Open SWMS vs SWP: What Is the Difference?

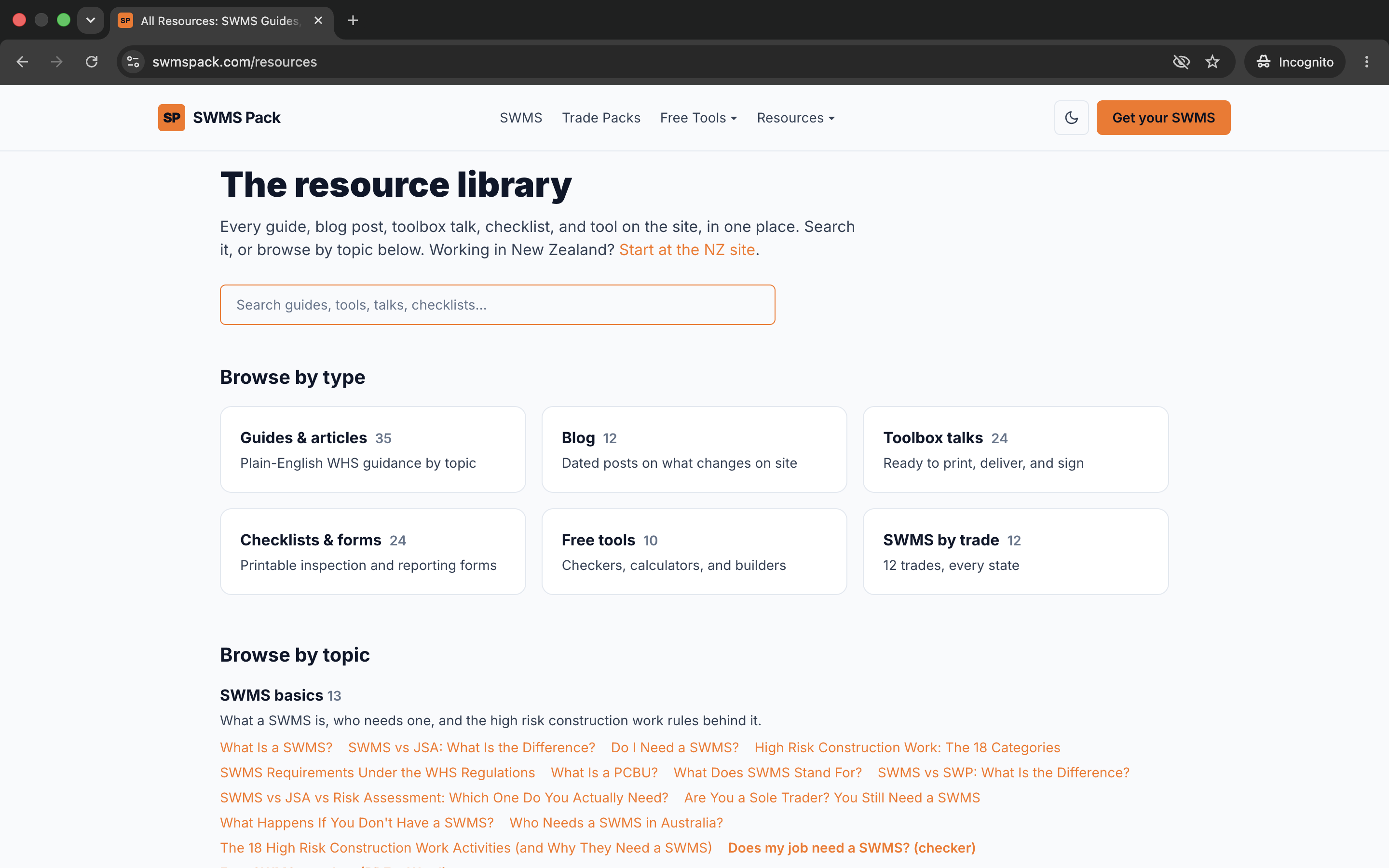[x=1004, y=773]
